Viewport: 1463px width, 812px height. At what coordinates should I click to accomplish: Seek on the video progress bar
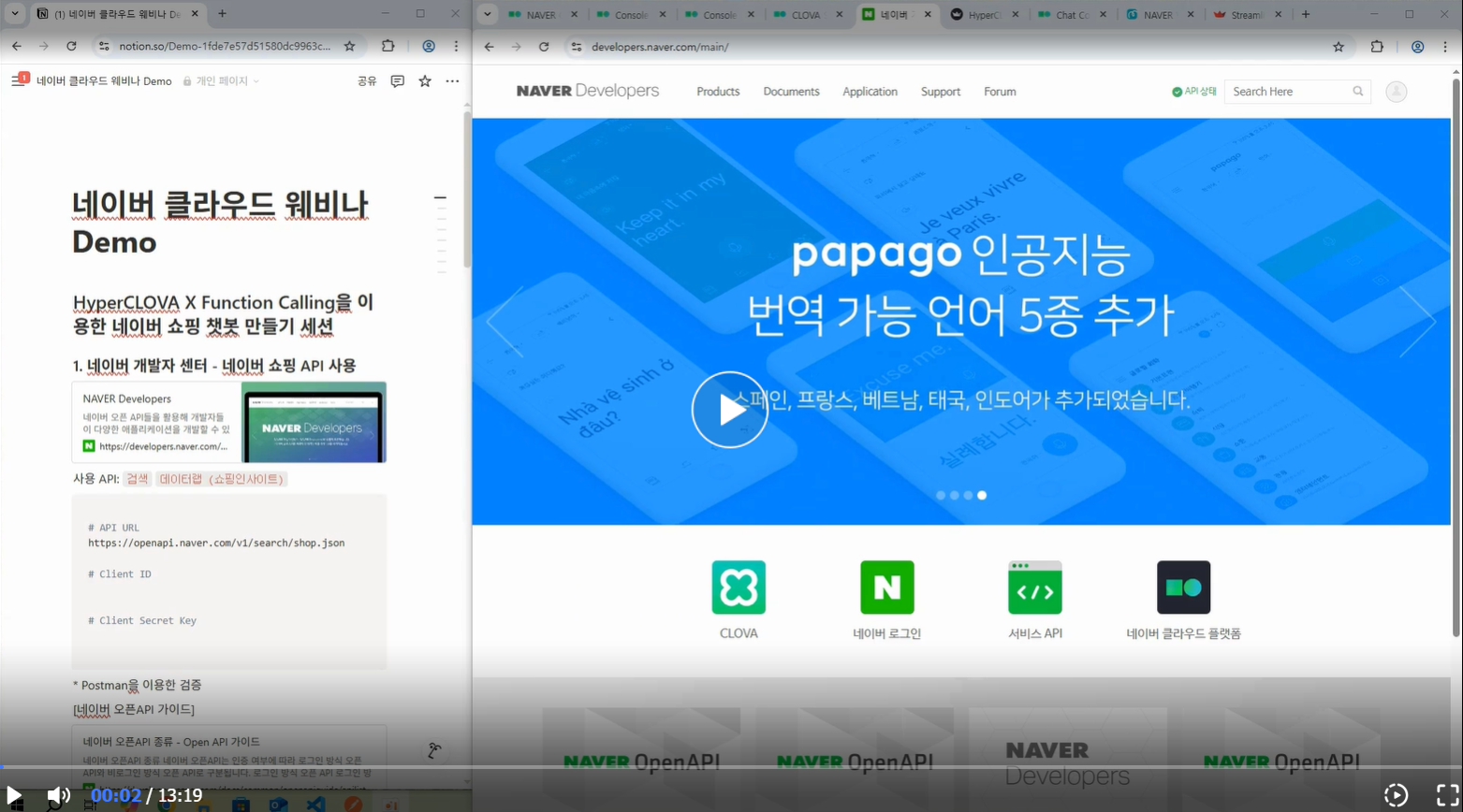tap(731, 768)
